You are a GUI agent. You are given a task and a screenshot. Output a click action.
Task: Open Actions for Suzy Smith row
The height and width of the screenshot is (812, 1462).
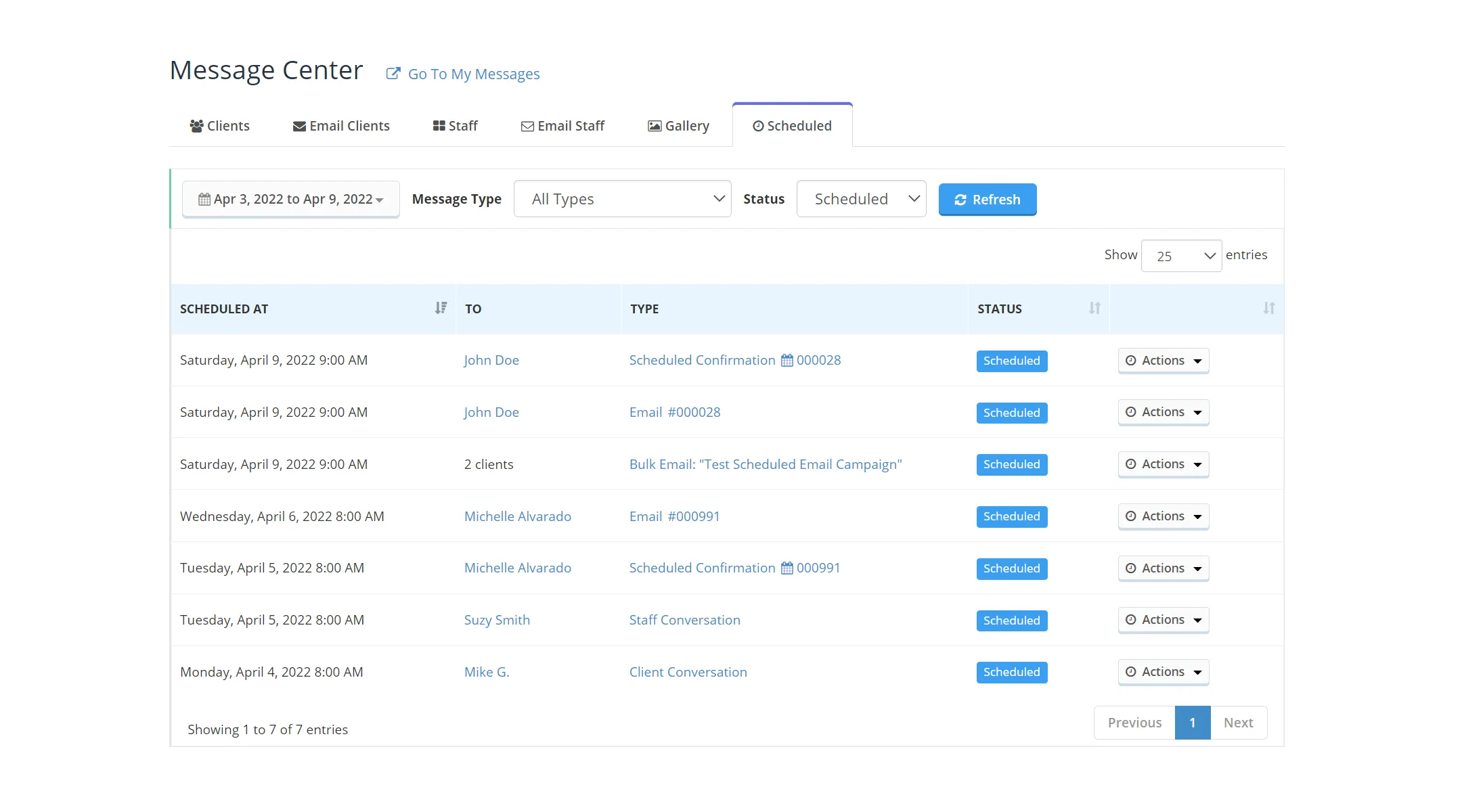(x=1164, y=620)
